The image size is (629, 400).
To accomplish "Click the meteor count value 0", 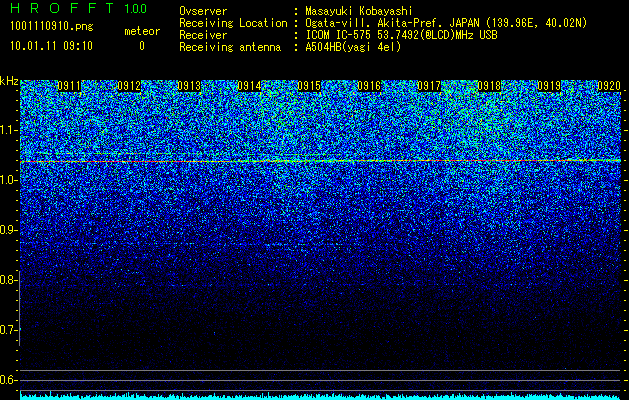I will click(142, 46).
